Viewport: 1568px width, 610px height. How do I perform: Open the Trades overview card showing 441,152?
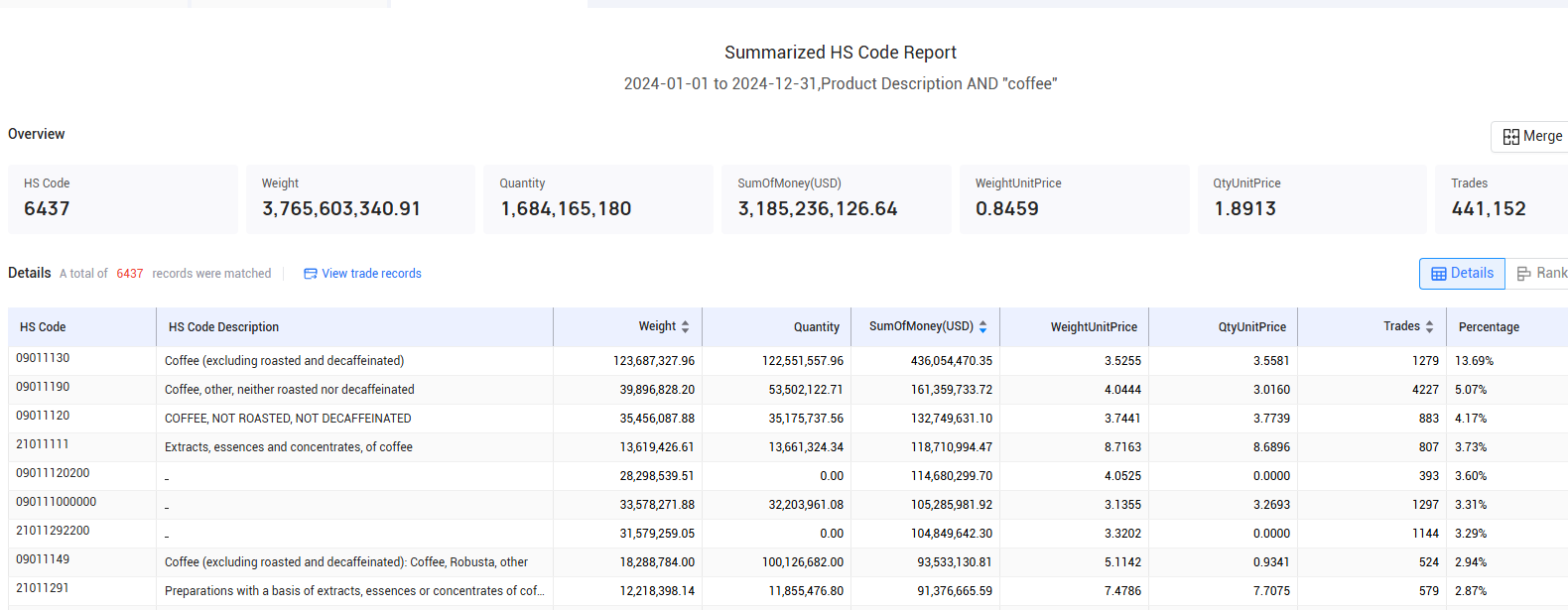click(1502, 199)
